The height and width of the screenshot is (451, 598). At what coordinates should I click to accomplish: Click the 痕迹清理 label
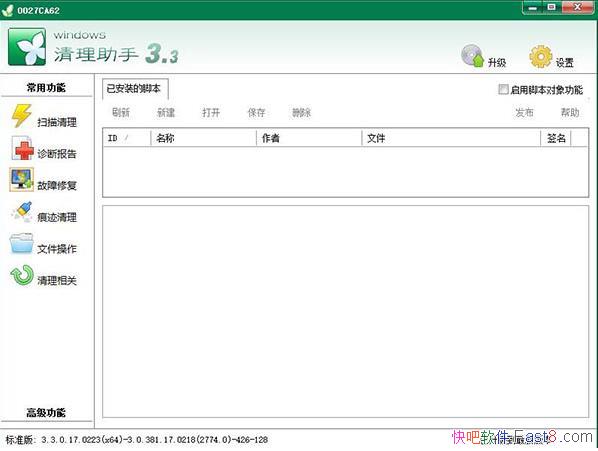(x=57, y=217)
